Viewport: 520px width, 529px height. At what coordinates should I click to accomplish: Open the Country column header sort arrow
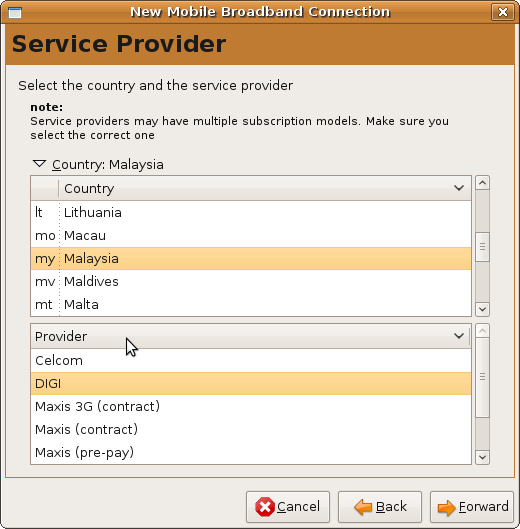tap(459, 188)
